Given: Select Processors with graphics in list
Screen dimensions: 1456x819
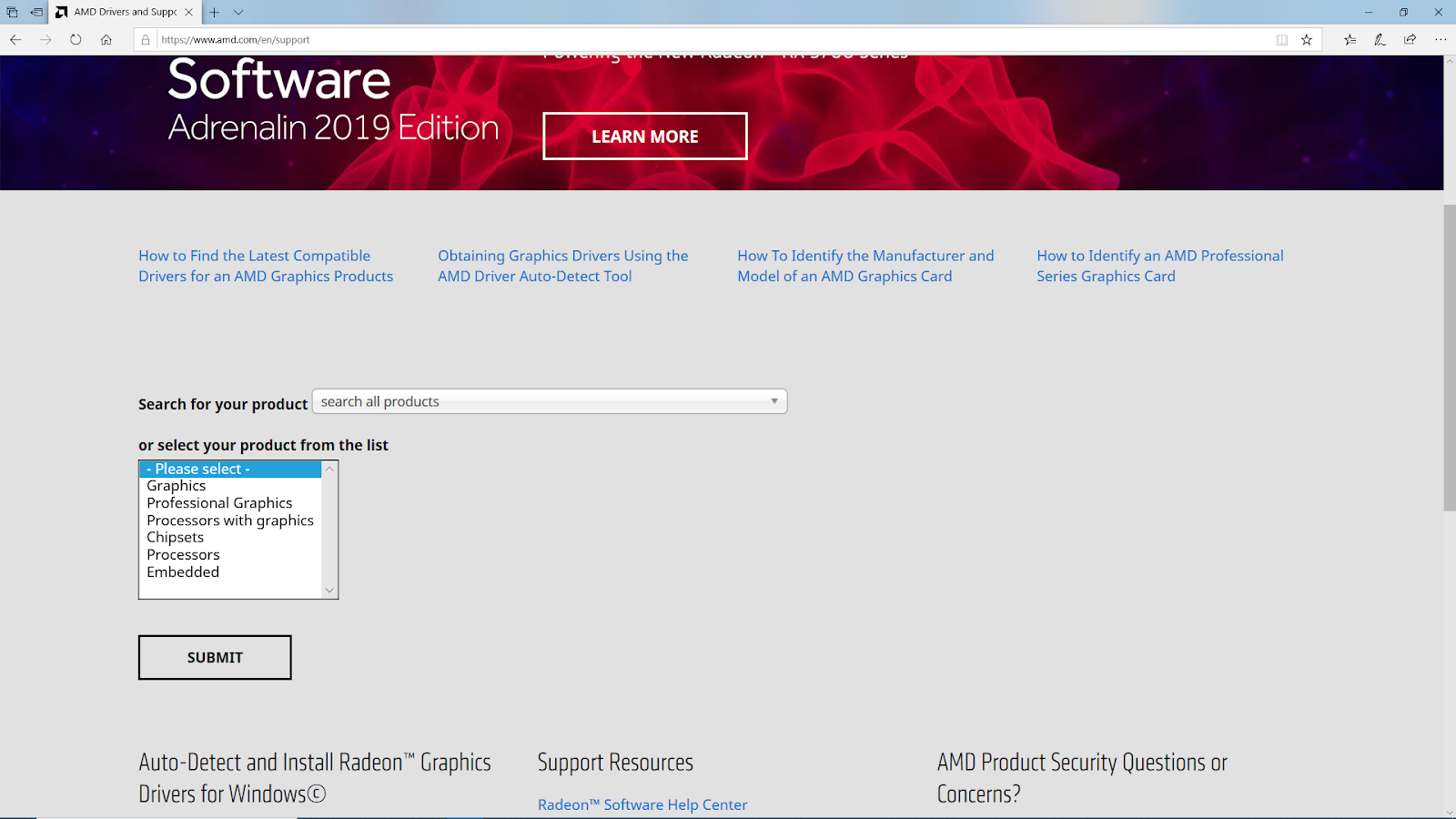Looking at the screenshot, I should [x=230, y=521].
